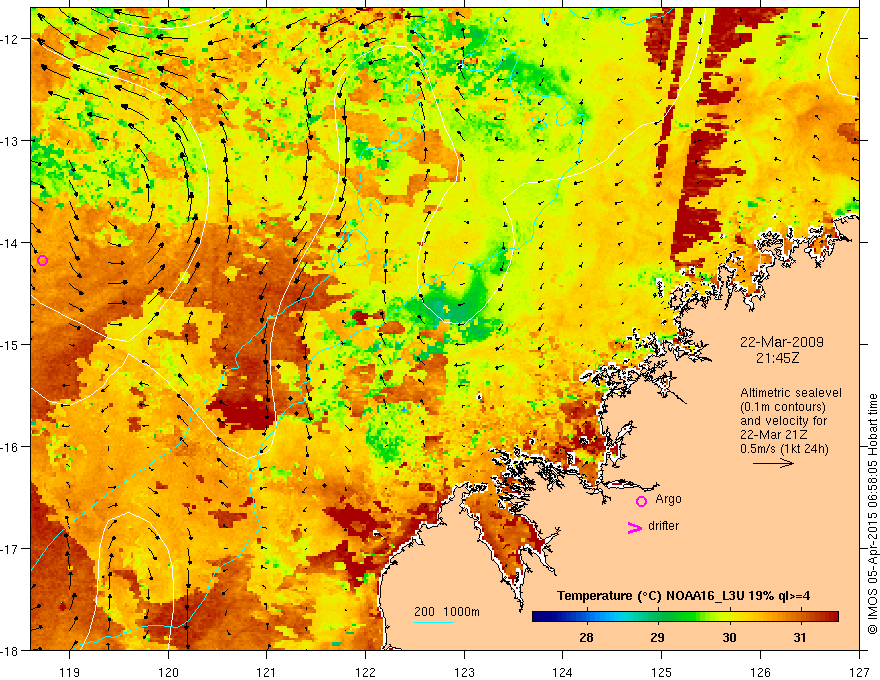The image size is (880, 680).
Task: Click latitude axis label -12
Action: click(11, 39)
